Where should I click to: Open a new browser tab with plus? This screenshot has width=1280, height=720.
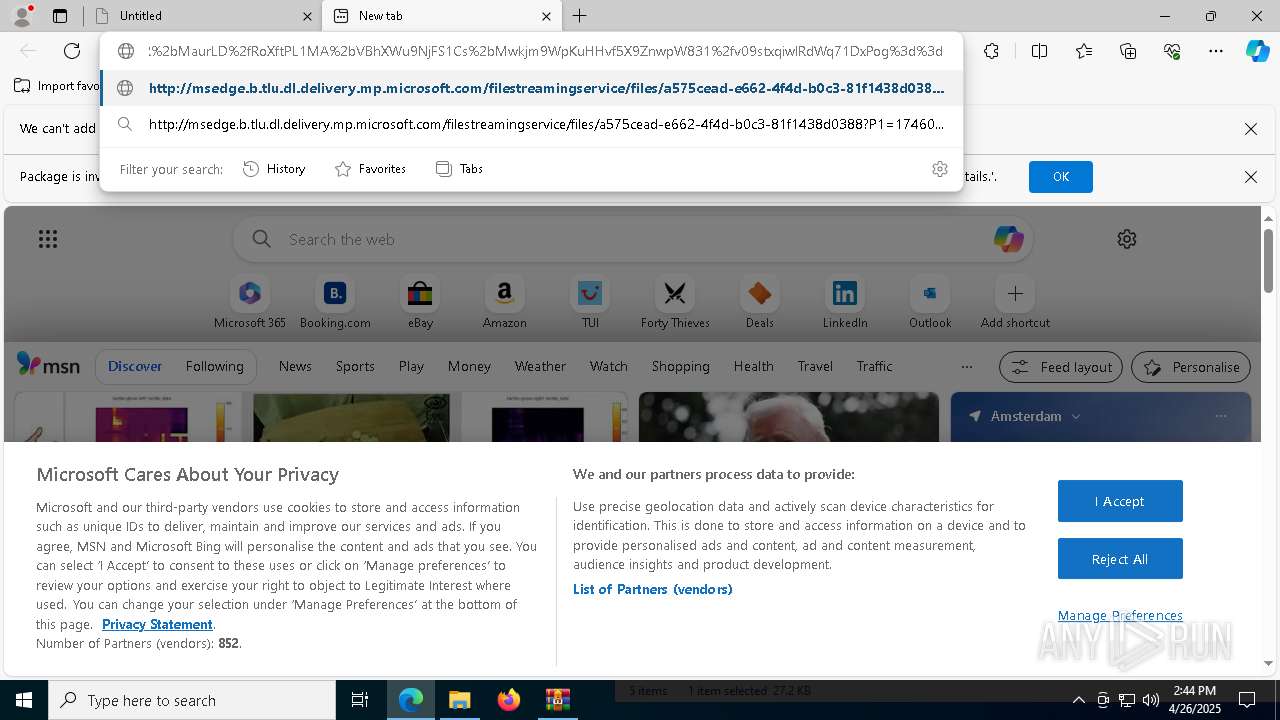point(580,16)
